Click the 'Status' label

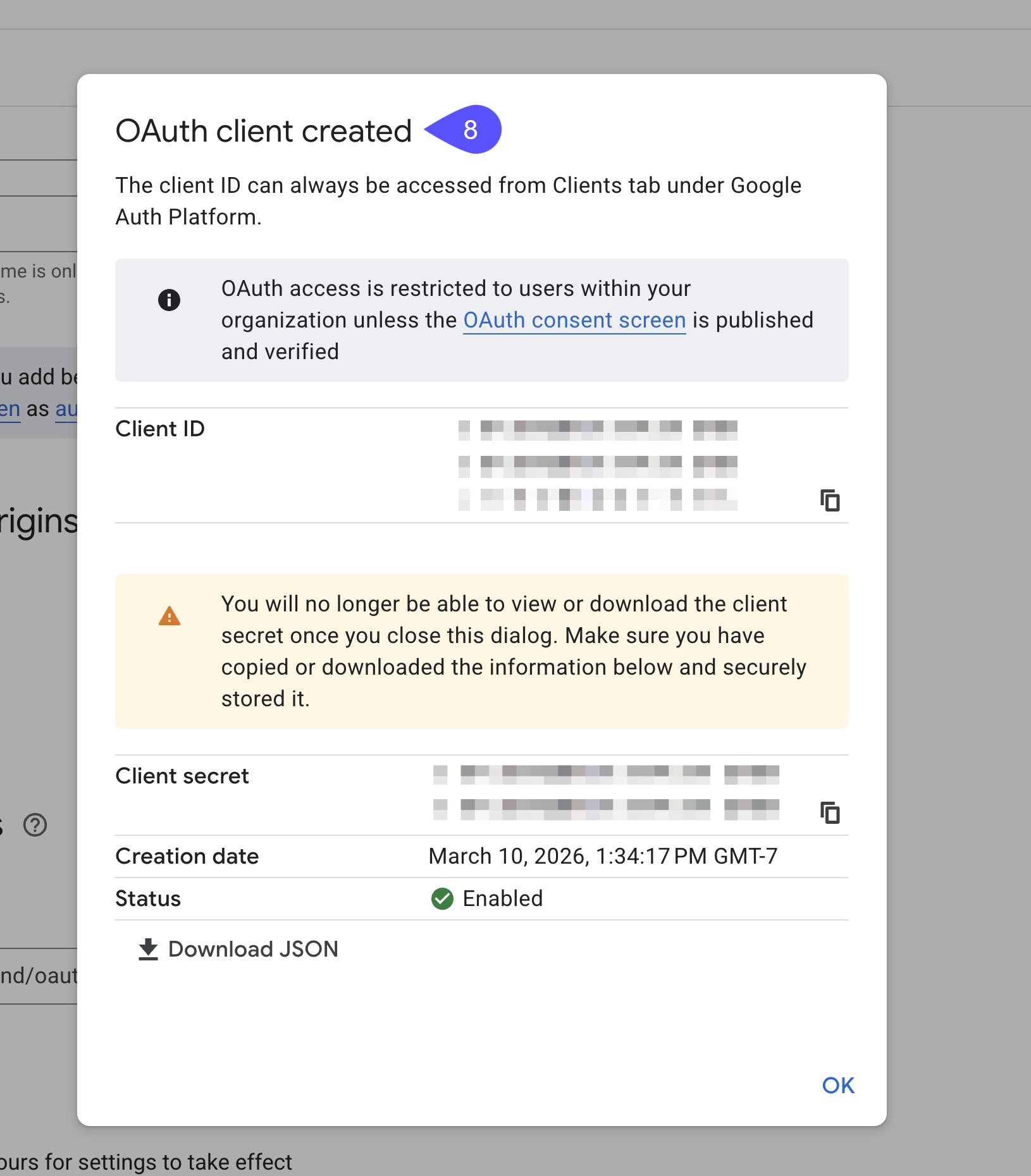pos(148,898)
